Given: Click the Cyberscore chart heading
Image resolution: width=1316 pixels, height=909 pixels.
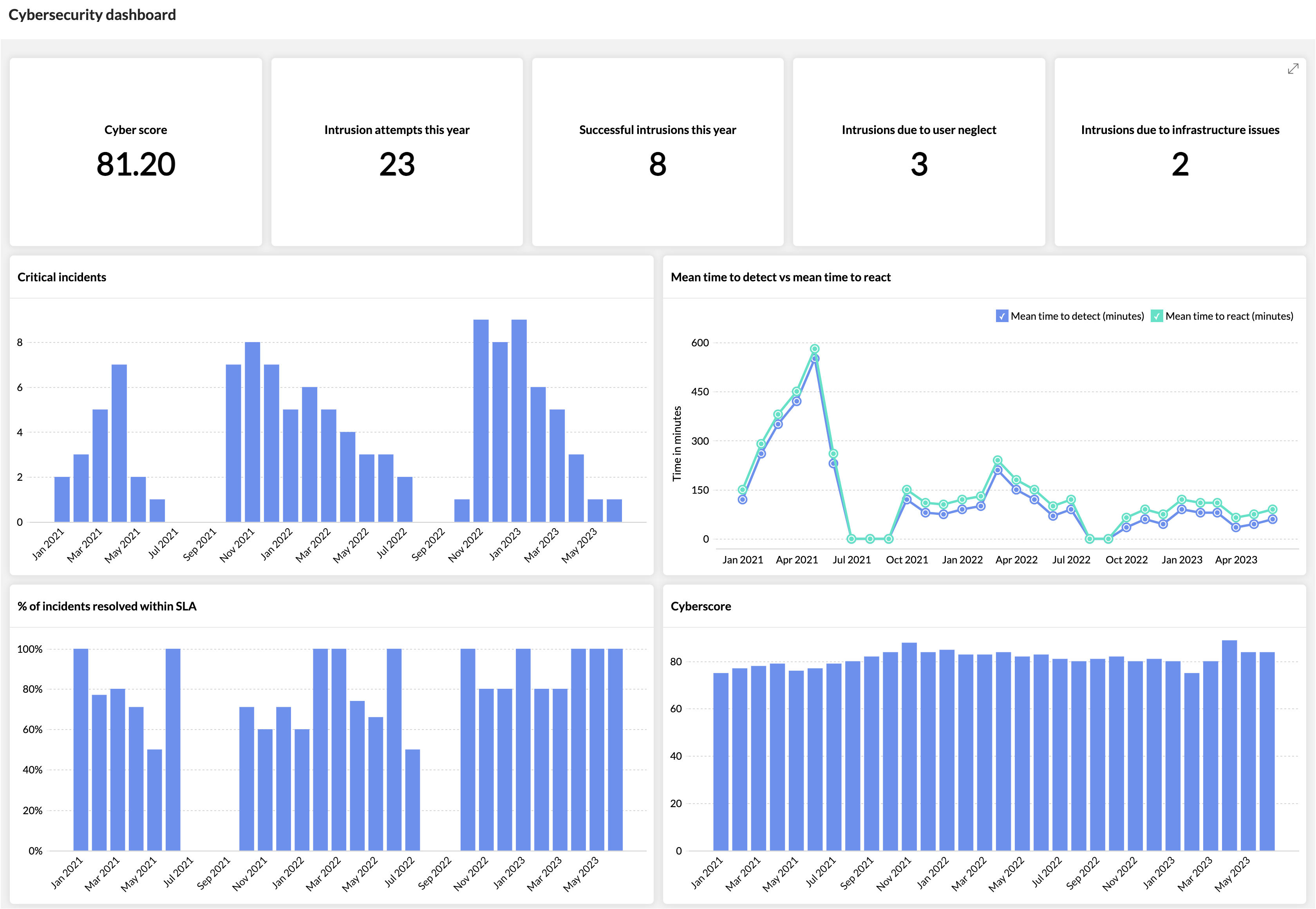Looking at the screenshot, I should [701, 607].
